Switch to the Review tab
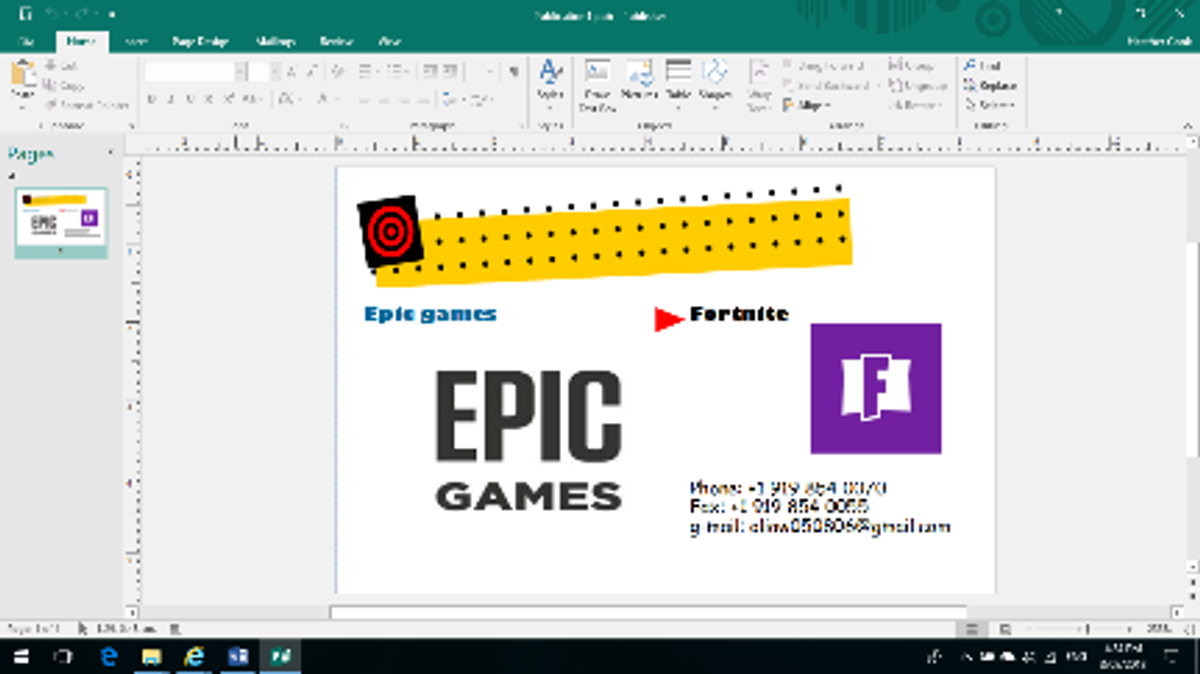This screenshot has width=1200, height=674. click(336, 42)
